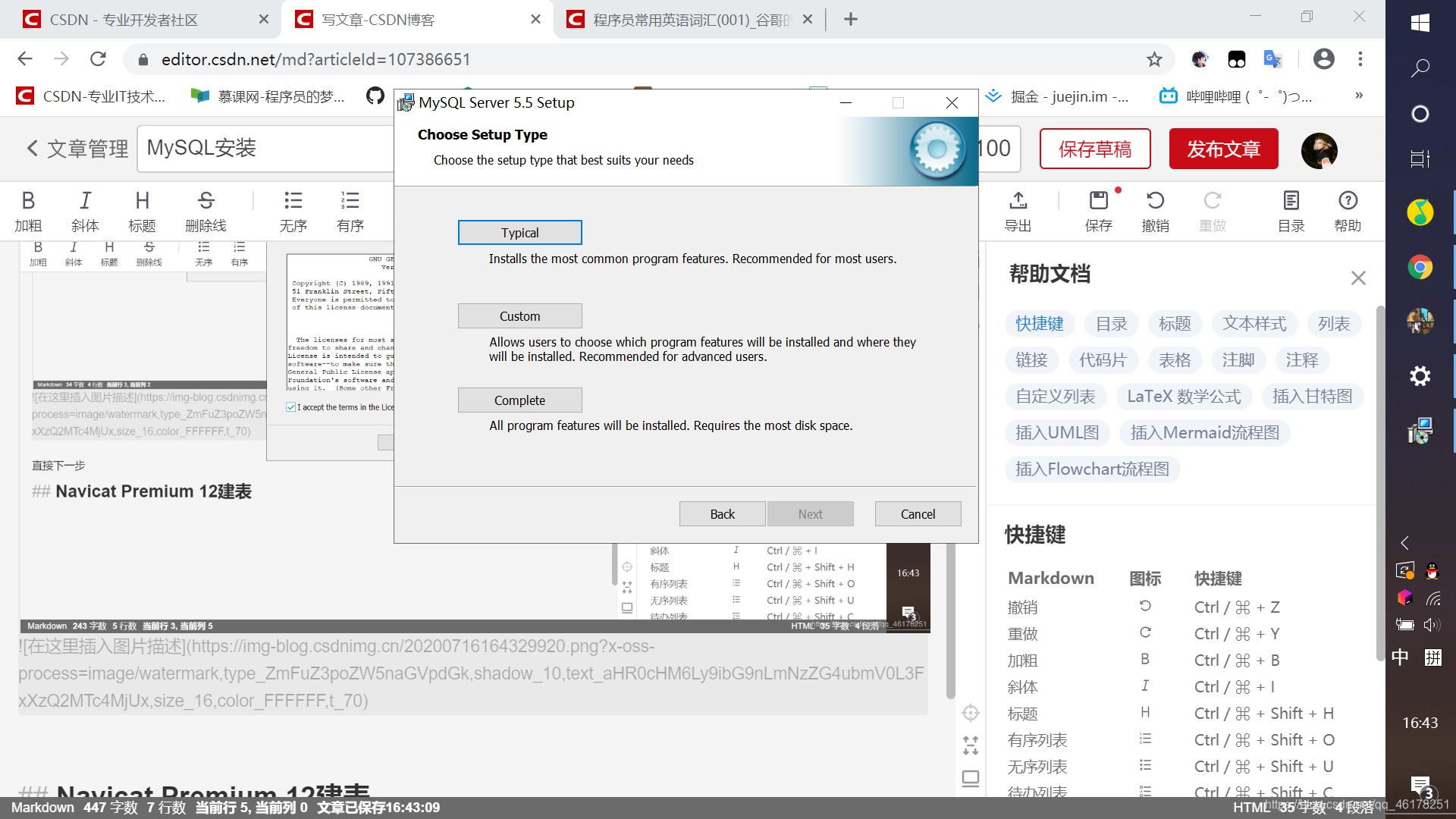The width and height of the screenshot is (1456, 819).
Task: Select the 快捷键 help tag
Action: coord(1040,324)
